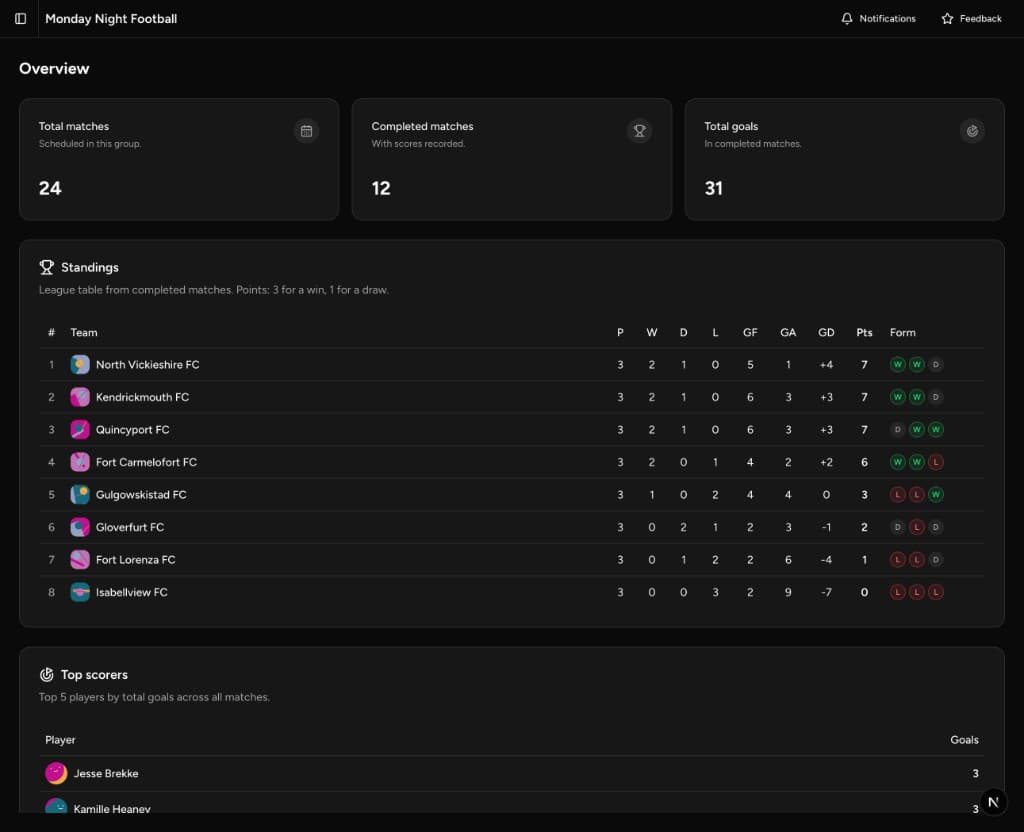Click the first W form badge for North Vickieshire
The image size is (1024, 832).
click(x=897, y=364)
